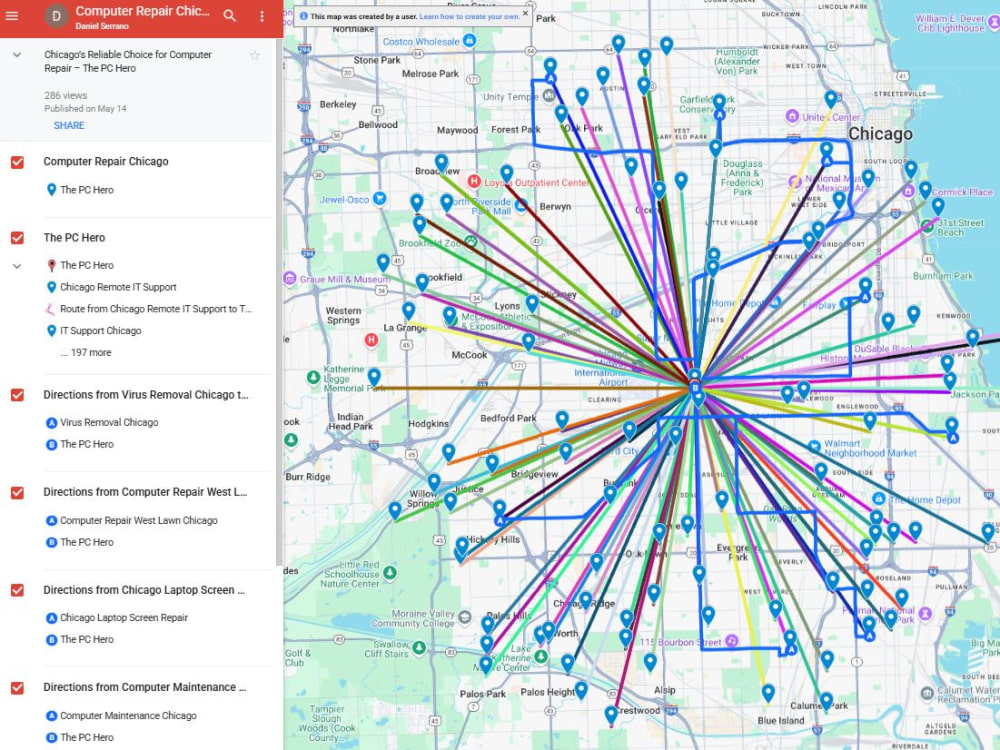The height and width of the screenshot is (750, 1000).
Task: Click the 'Daniel Serrano' author name
Action: pyautogui.click(x=102, y=27)
